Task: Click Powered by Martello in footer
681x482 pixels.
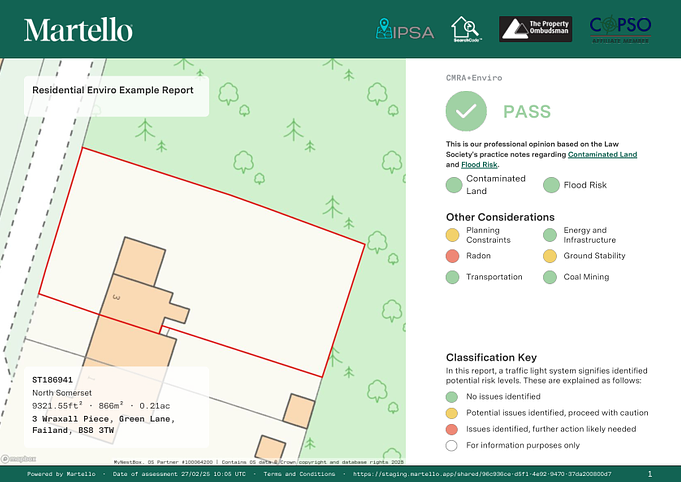Action: tap(61, 474)
